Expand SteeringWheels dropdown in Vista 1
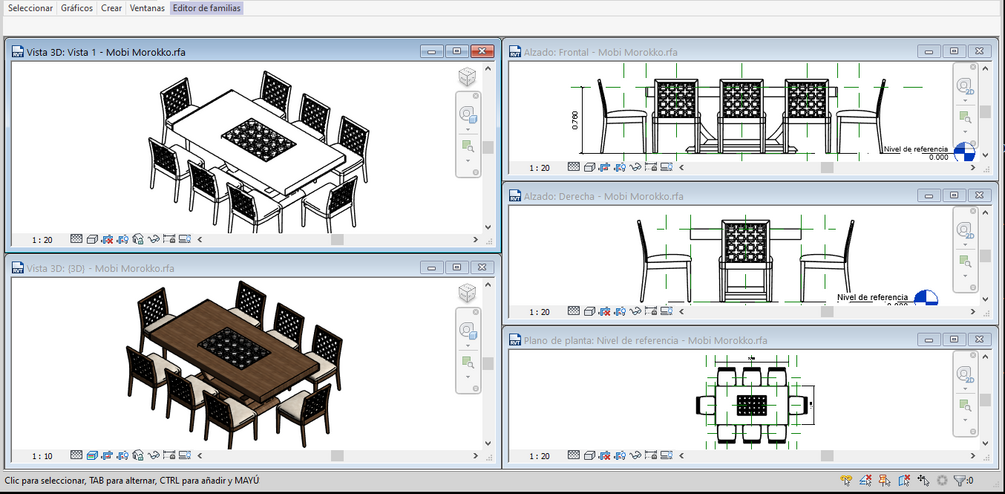The image size is (1005, 494). (x=468, y=129)
